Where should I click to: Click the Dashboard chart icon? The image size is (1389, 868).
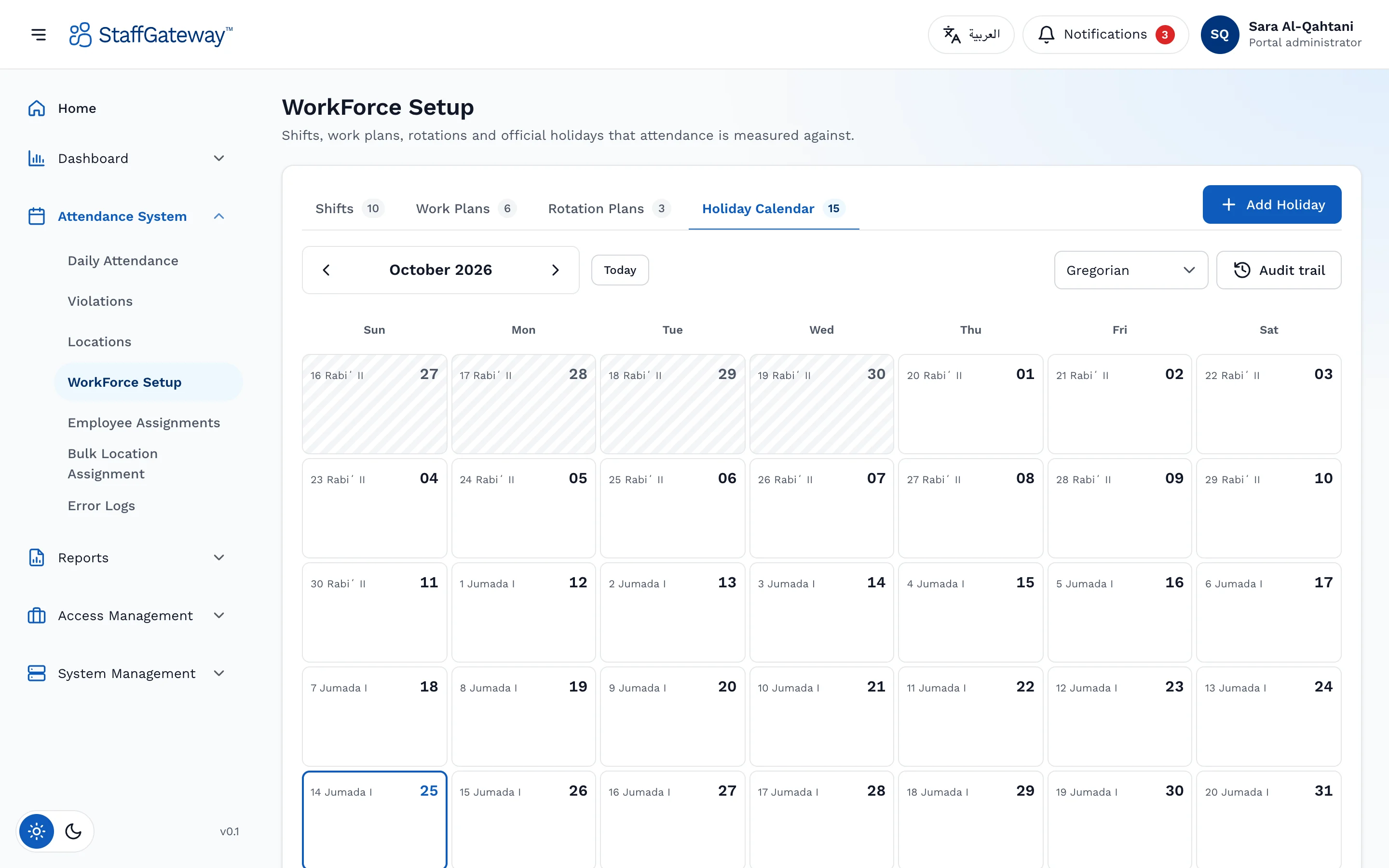click(x=37, y=159)
